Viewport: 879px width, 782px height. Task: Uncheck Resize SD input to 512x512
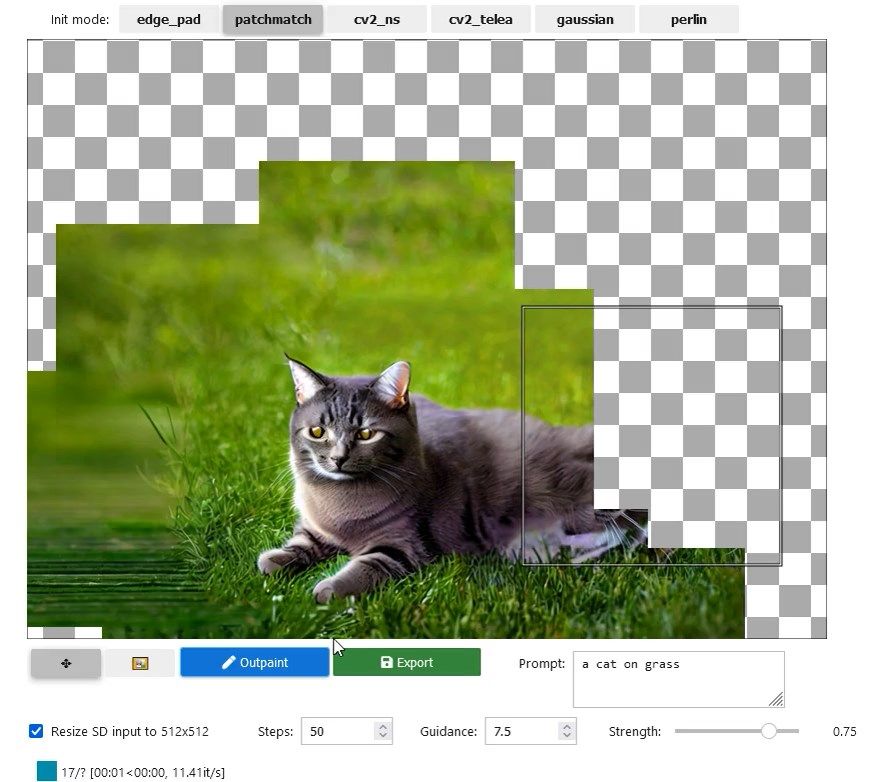click(x=36, y=731)
